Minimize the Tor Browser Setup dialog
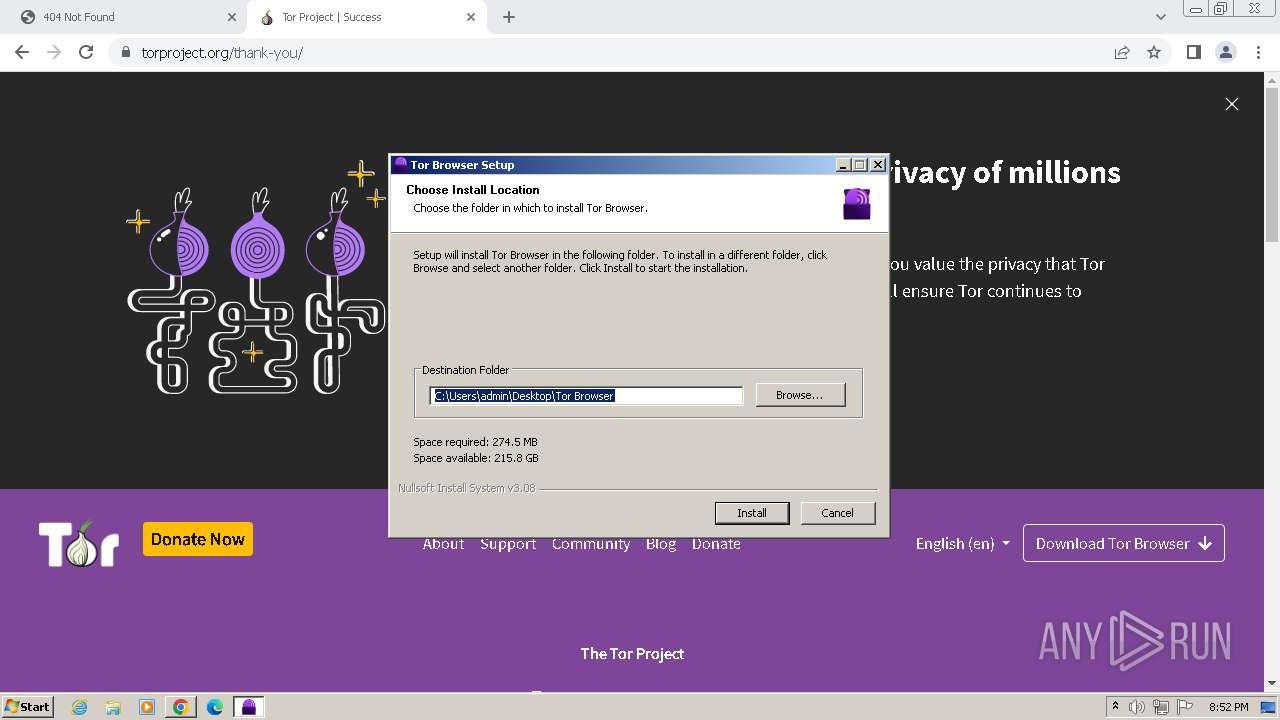 (x=842, y=165)
